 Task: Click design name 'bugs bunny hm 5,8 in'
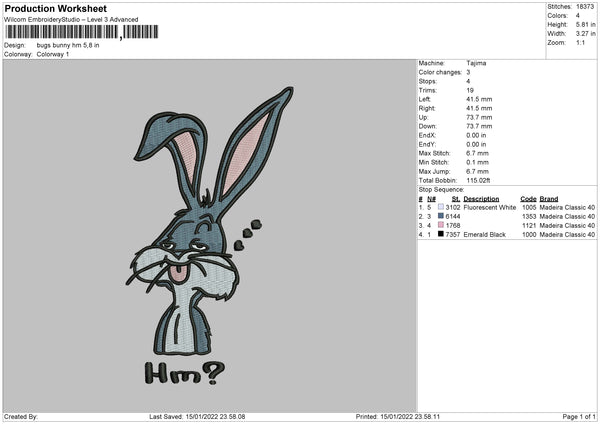point(68,45)
